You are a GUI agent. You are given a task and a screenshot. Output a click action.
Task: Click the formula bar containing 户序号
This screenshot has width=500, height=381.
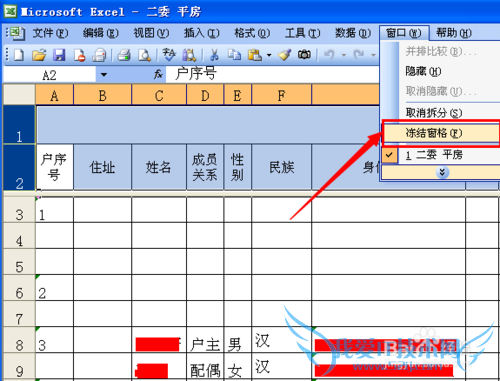[x=273, y=74]
